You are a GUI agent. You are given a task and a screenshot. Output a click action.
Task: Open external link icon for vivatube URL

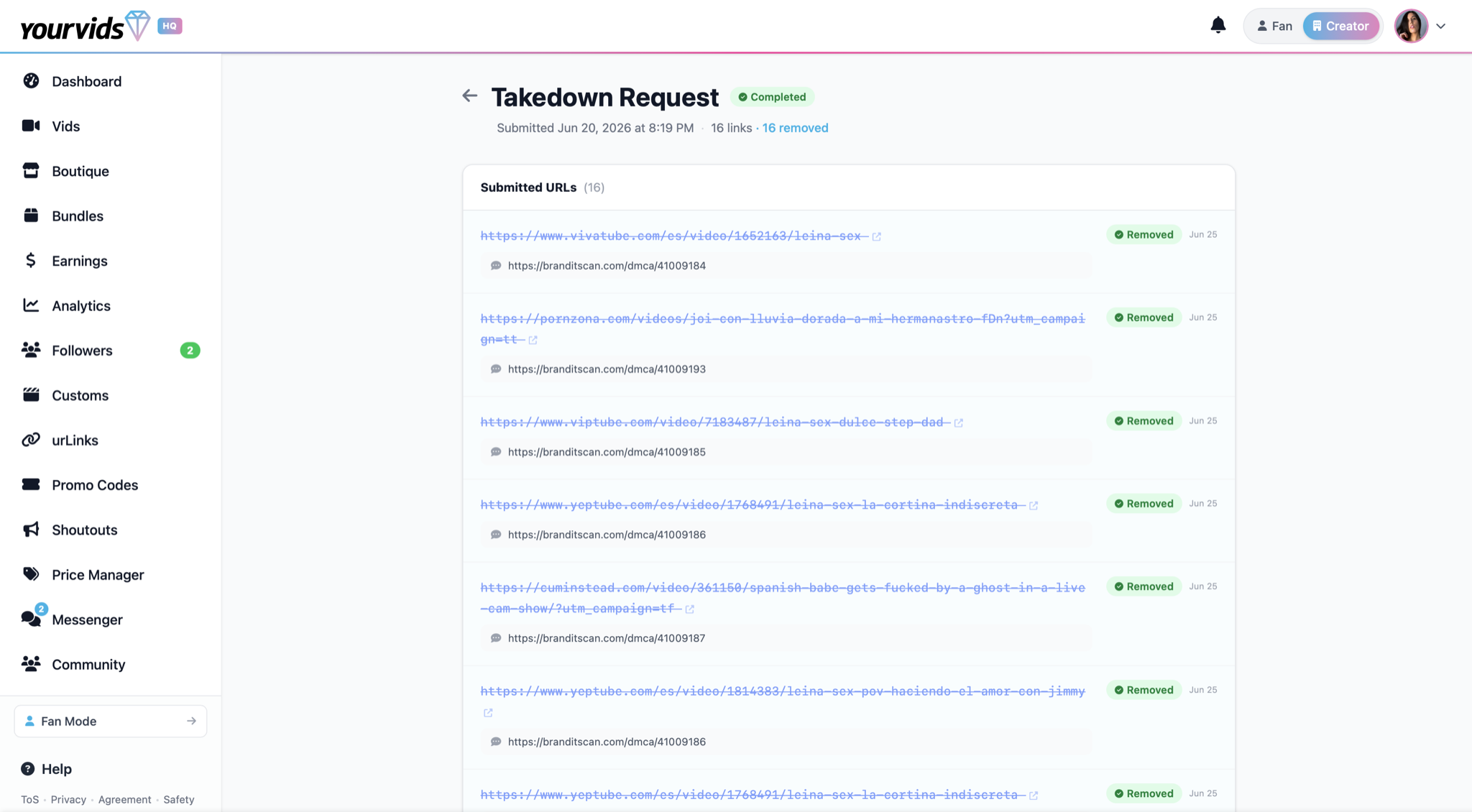[x=876, y=236]
